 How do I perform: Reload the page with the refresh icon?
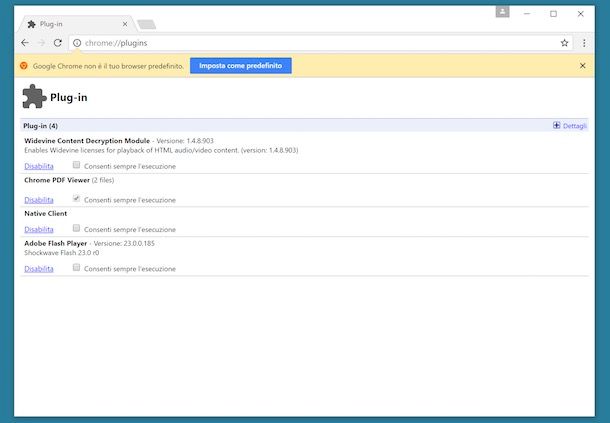58,43
